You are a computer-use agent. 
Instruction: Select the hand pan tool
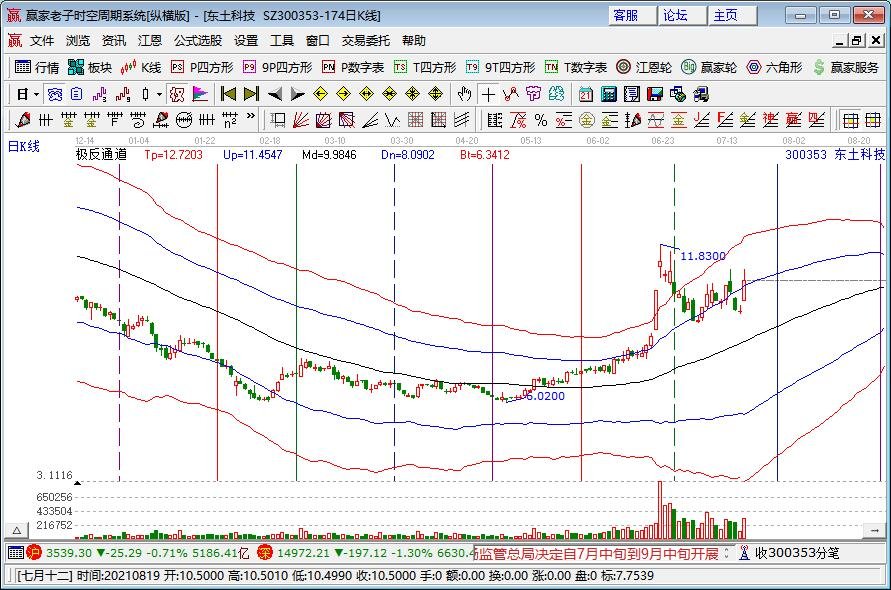pos(465,94)
